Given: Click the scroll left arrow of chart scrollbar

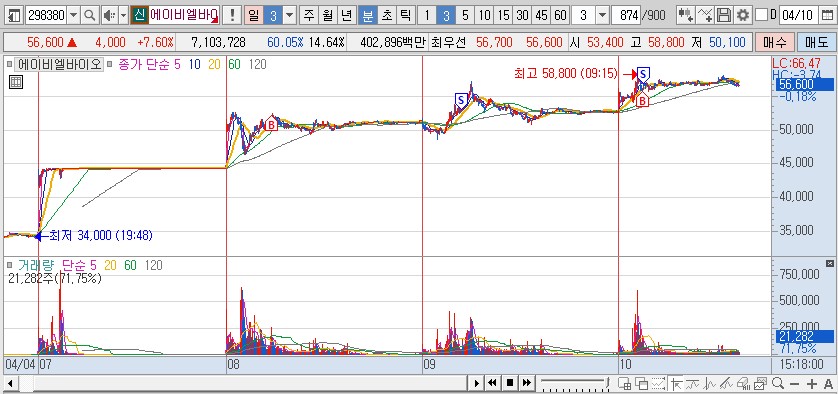Looking at the screenshot, I should [11, 383].
